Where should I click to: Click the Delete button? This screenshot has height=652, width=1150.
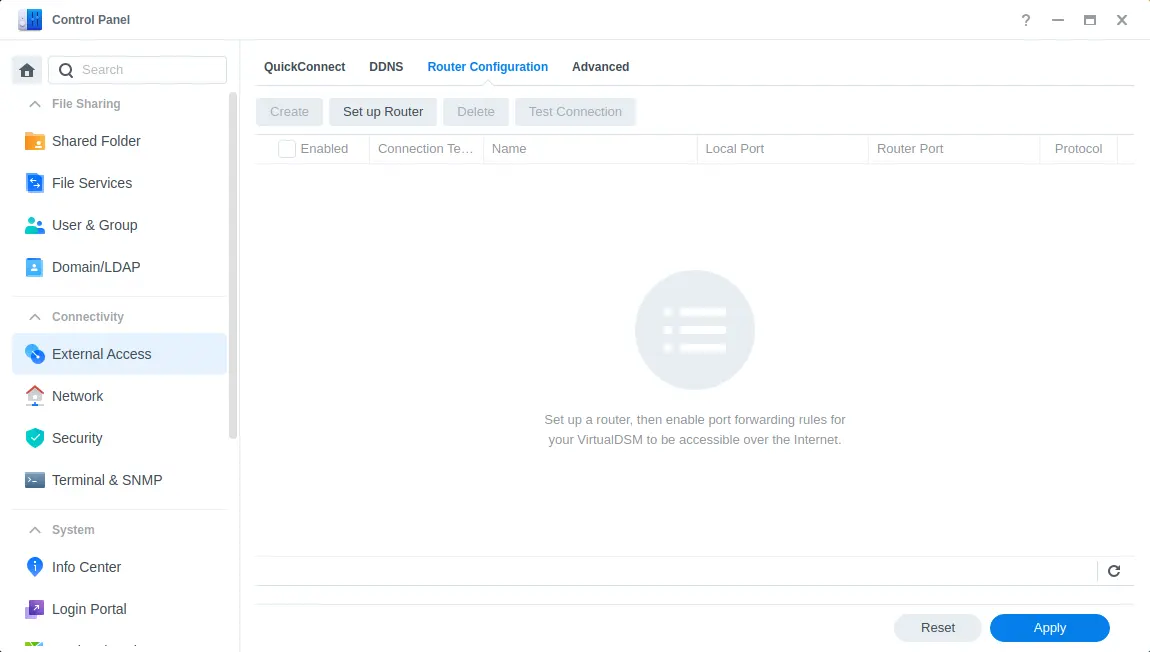coord(476,112)
